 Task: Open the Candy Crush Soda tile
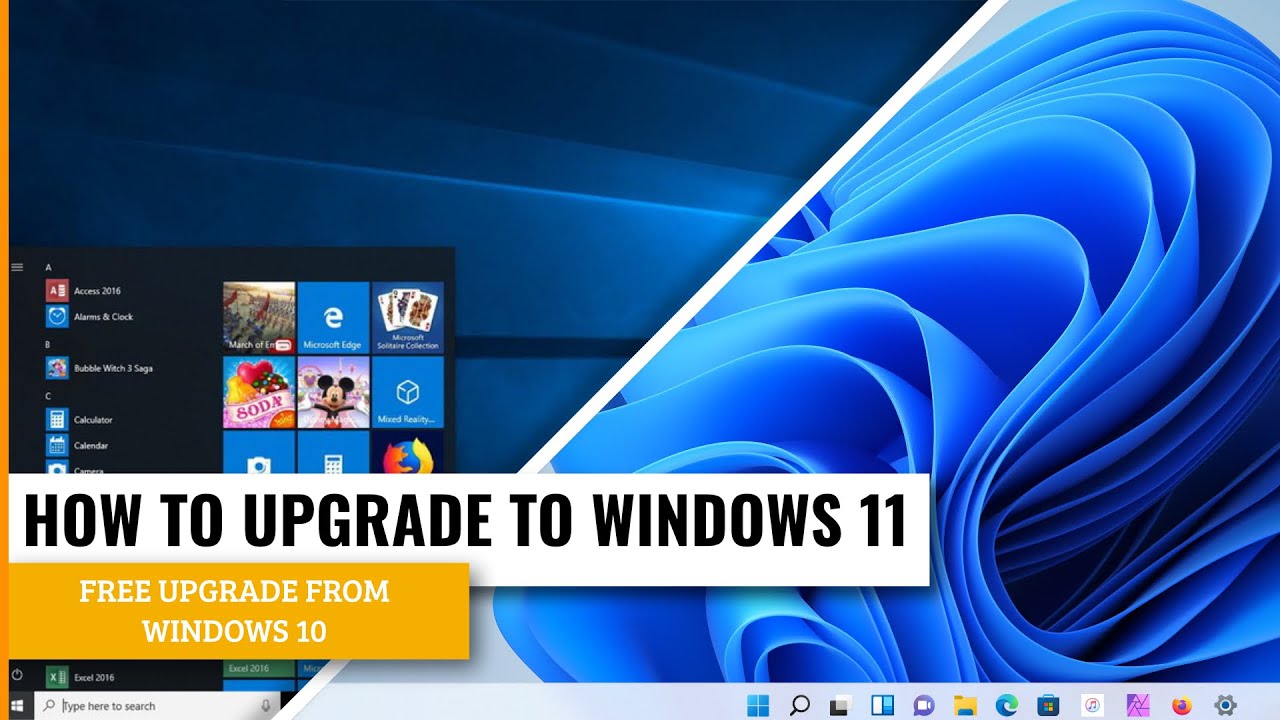(x=259, y=392)
